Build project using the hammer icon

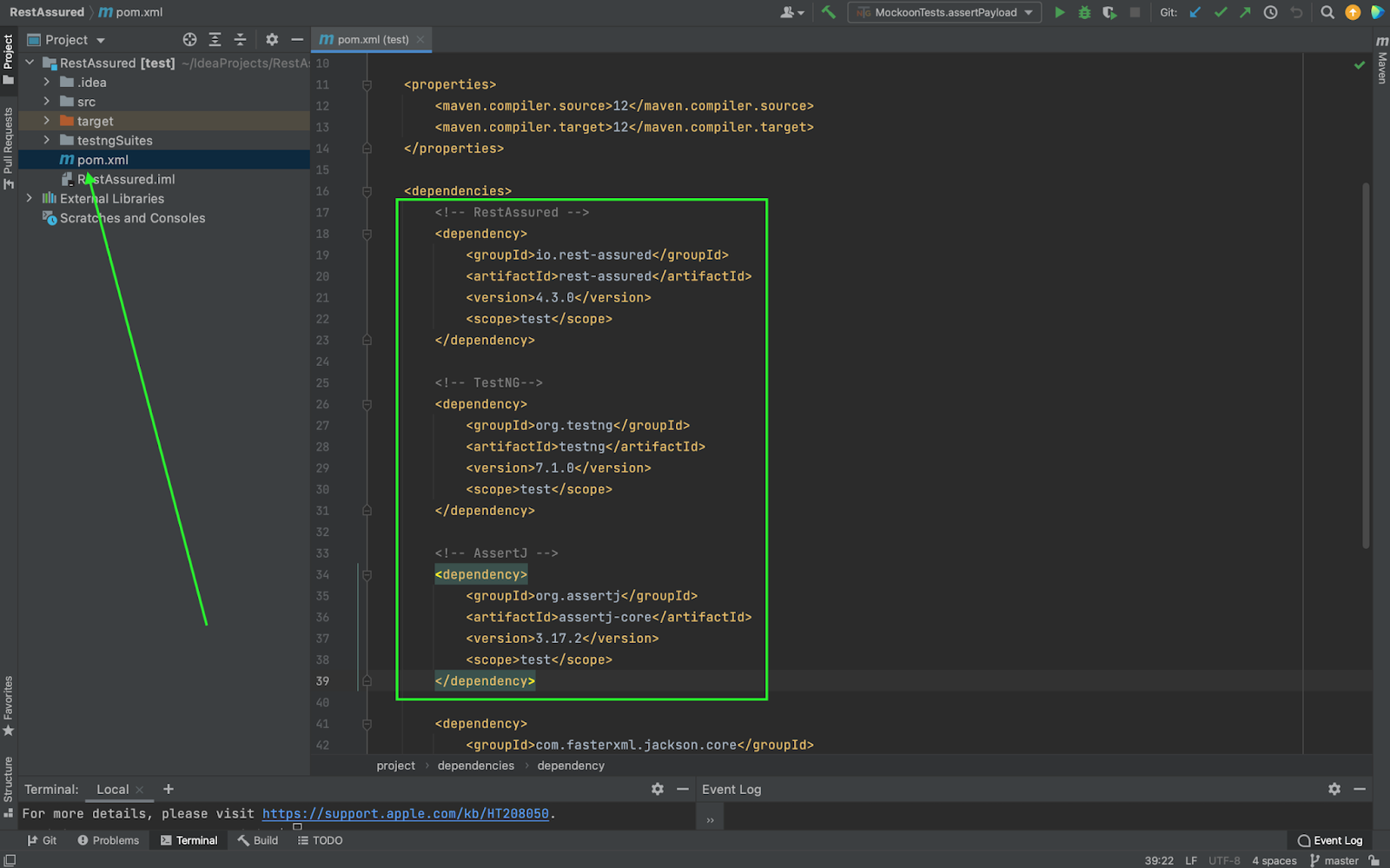[828, 12]
